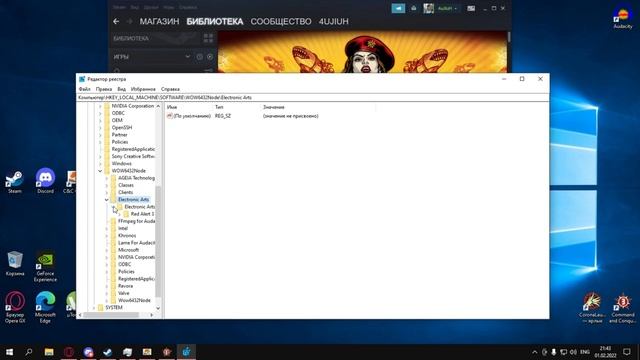Click the tree pane scroll-down arrow
This screenshot has height=360, width=640.
point(158,308)
